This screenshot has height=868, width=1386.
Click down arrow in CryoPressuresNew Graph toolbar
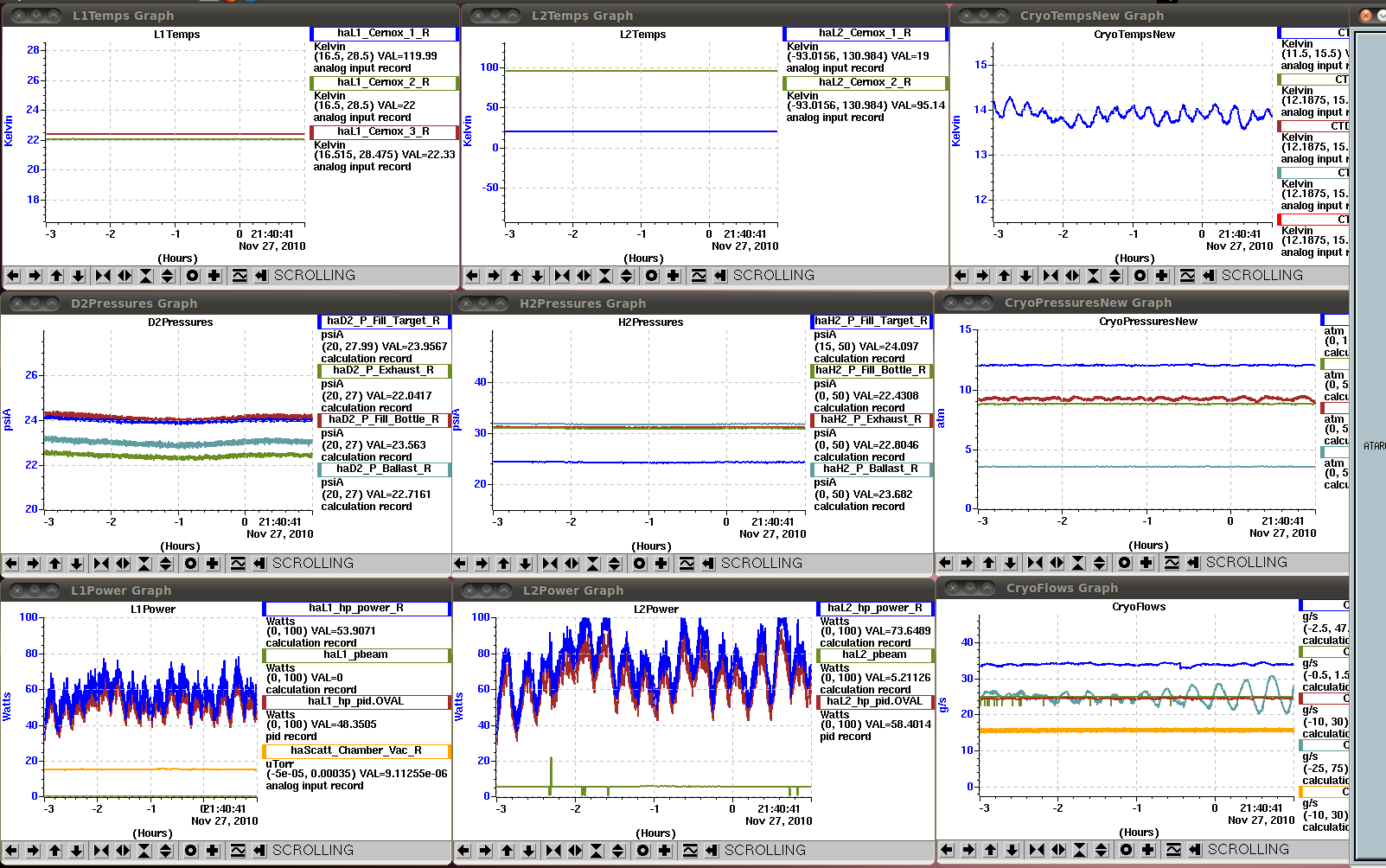pos(1010,563)
